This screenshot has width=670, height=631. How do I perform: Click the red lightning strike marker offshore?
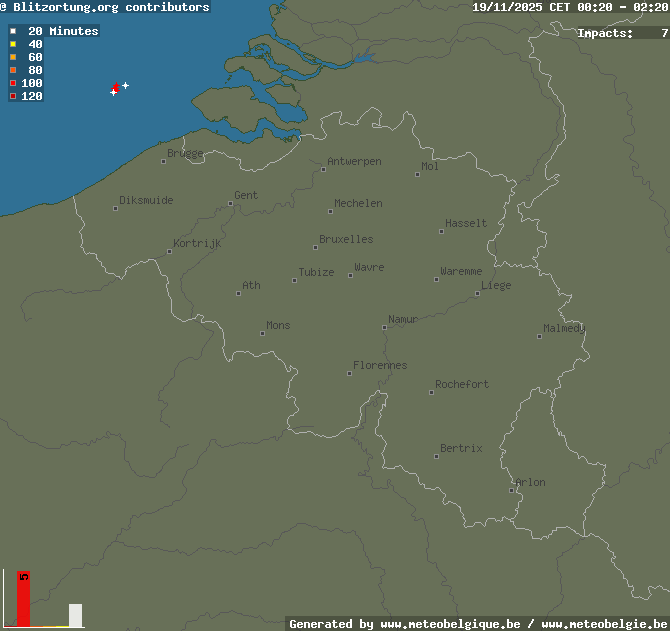click(x=116, y=88)
